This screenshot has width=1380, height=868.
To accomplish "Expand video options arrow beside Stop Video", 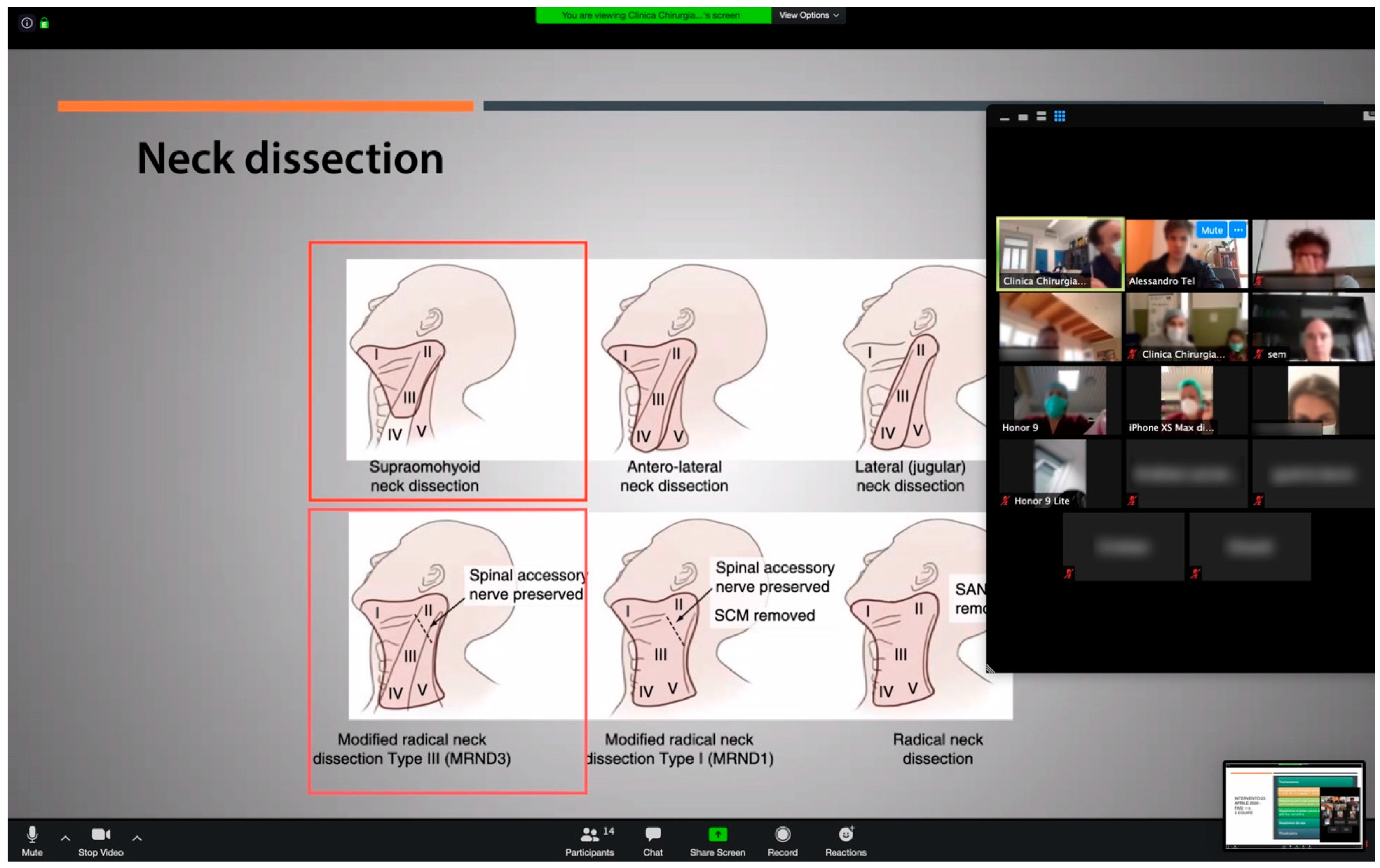I will 137,839.
